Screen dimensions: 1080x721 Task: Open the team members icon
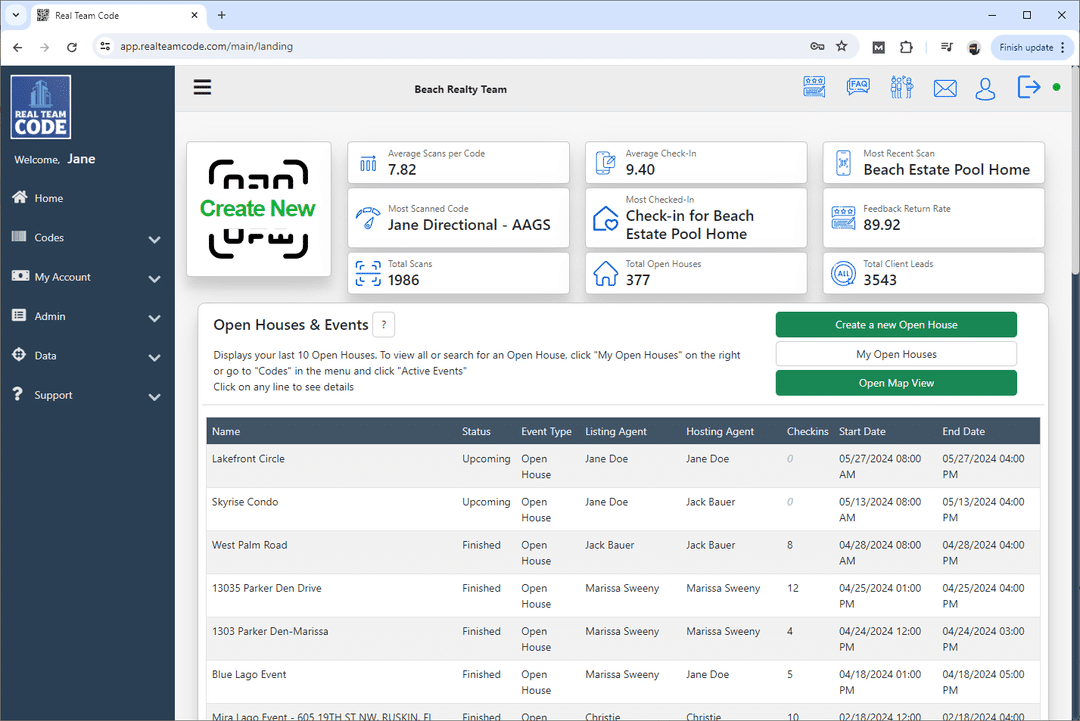(x=901, y=86)
